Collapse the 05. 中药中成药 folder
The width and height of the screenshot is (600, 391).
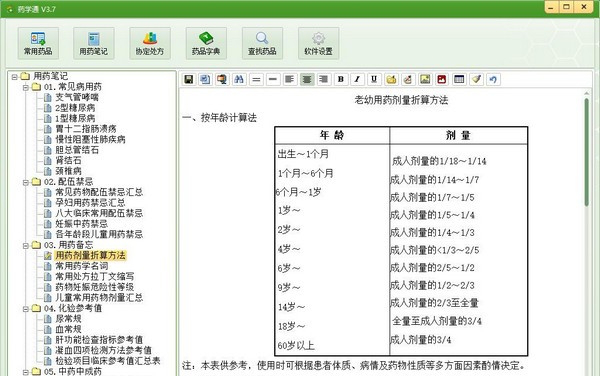pyautogui.click(x=26, y=371)
